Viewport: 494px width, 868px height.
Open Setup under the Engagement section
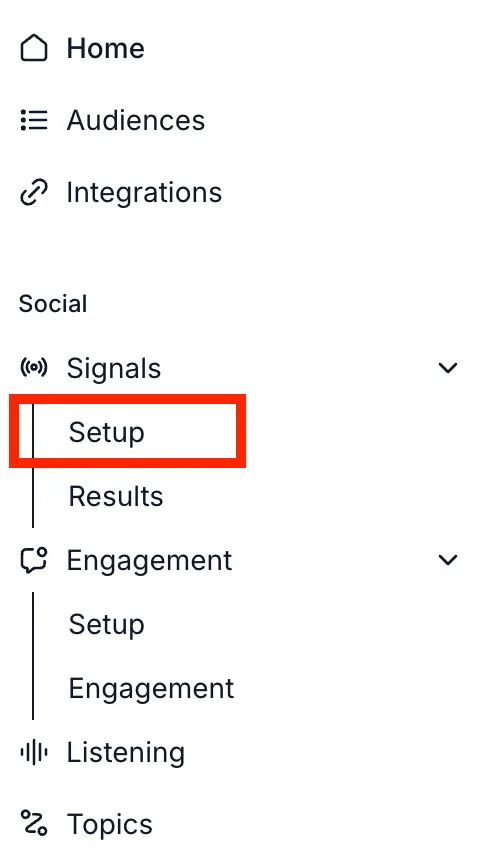coord(106,624)
